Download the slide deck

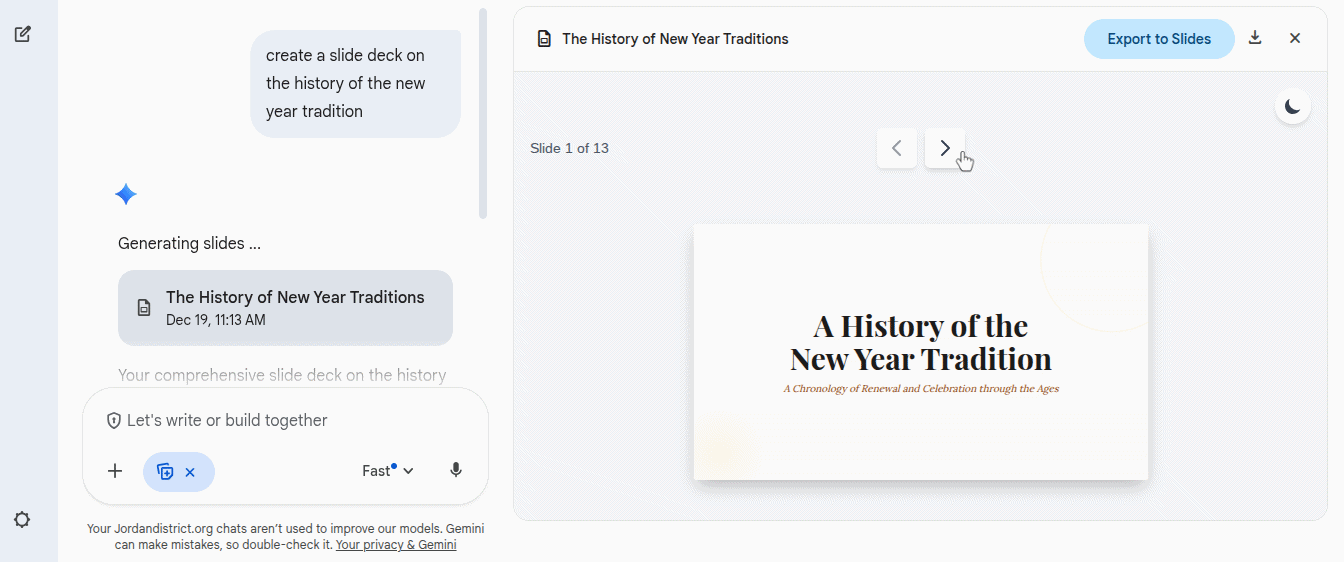[x=1255, y=38]
